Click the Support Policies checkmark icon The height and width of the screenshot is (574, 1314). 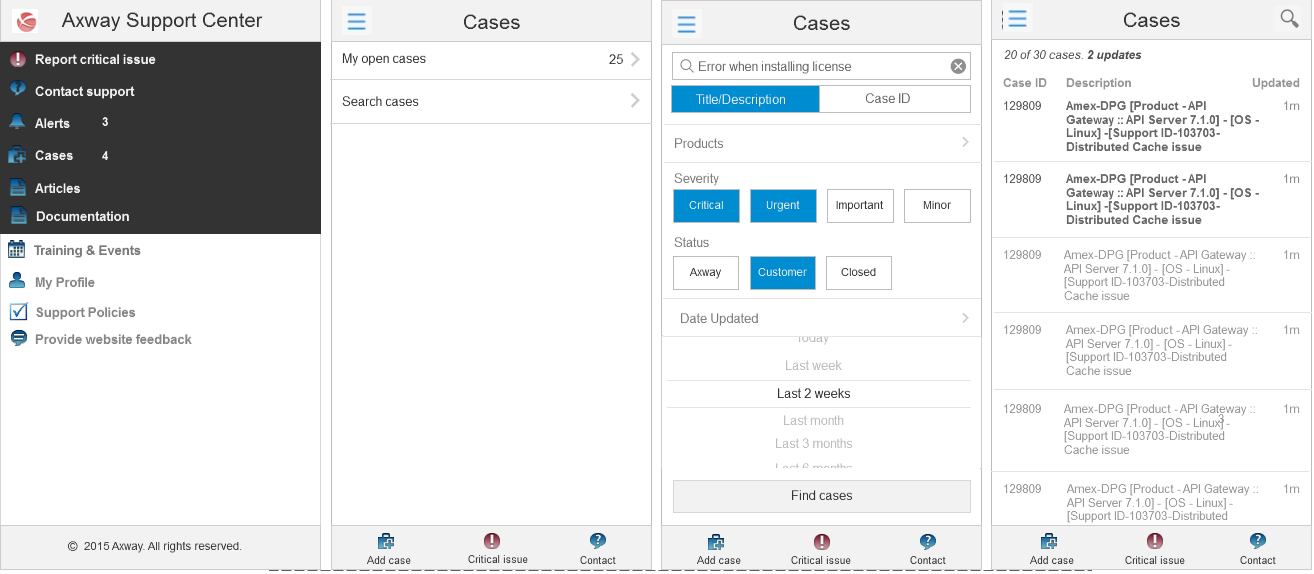[18, 312]
